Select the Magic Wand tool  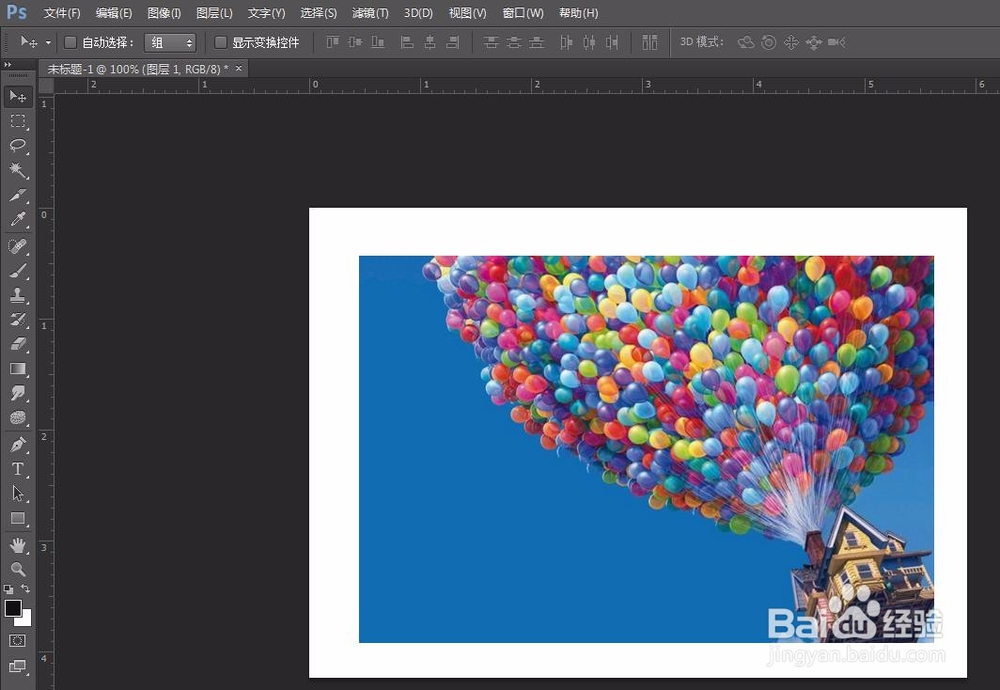(18, 170)
